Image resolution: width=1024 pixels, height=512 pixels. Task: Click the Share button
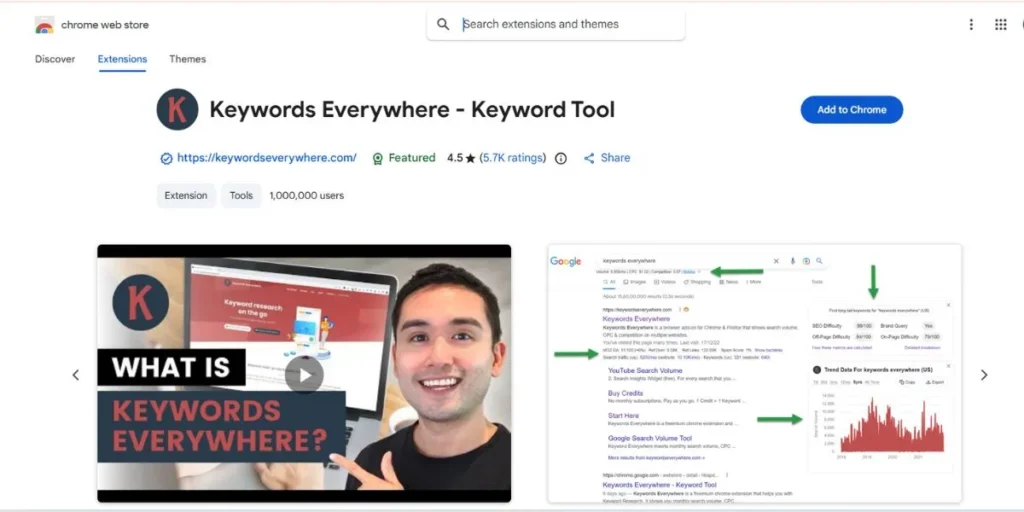pyautogui.click(x=607, y=158)
